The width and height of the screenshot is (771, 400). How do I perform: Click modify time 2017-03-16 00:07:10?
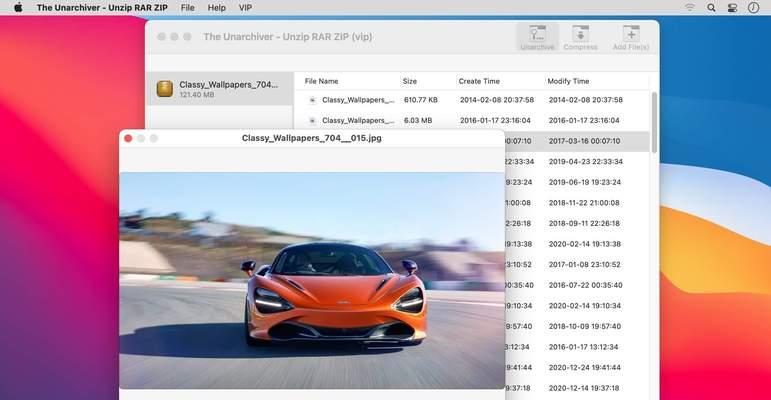(584, 141)
